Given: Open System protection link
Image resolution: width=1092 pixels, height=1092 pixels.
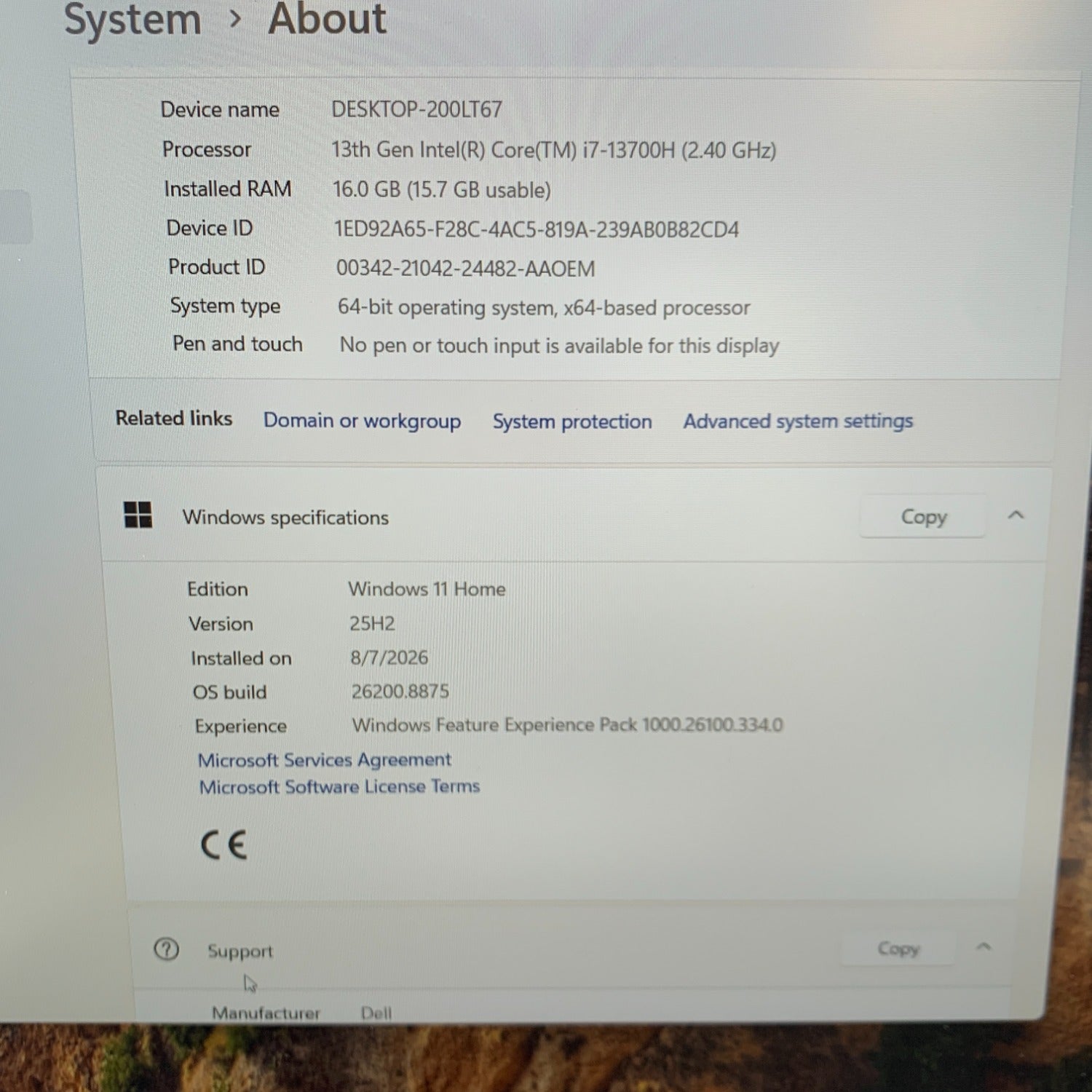Looking at the screenshot, I should [x=572, y=422].
